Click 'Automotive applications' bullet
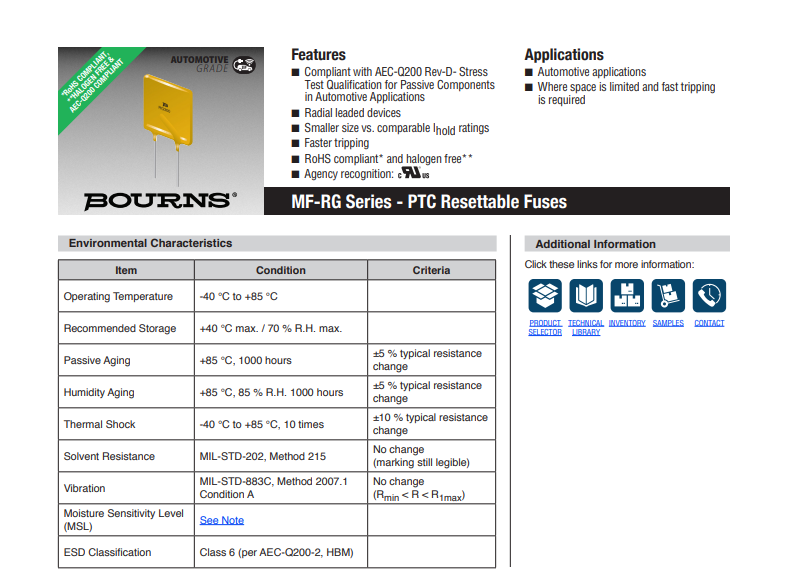Image resolution: width=789 pixels, height=577 pixels. (591, 72)
